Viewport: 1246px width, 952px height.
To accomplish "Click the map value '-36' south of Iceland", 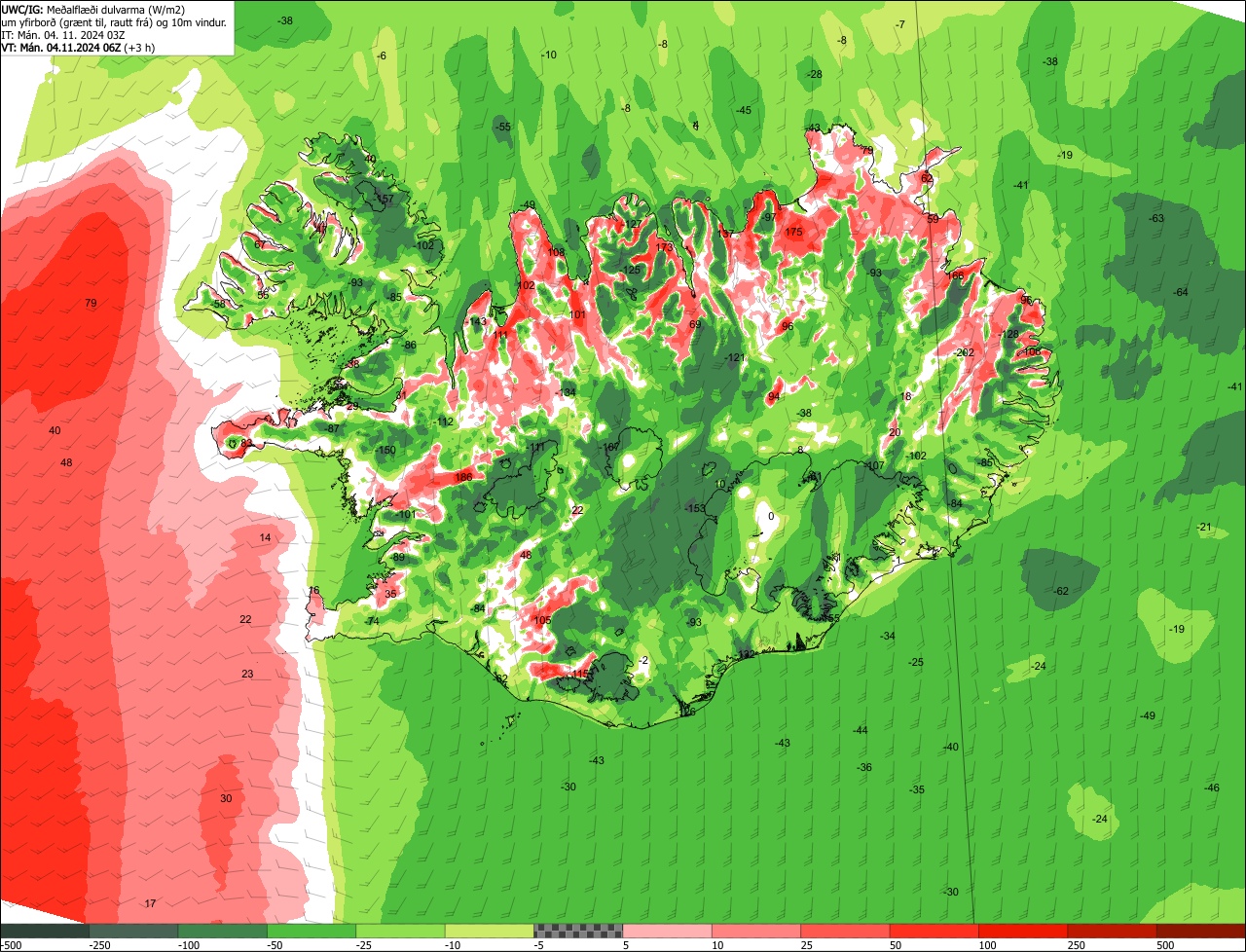I will point(864,767).
